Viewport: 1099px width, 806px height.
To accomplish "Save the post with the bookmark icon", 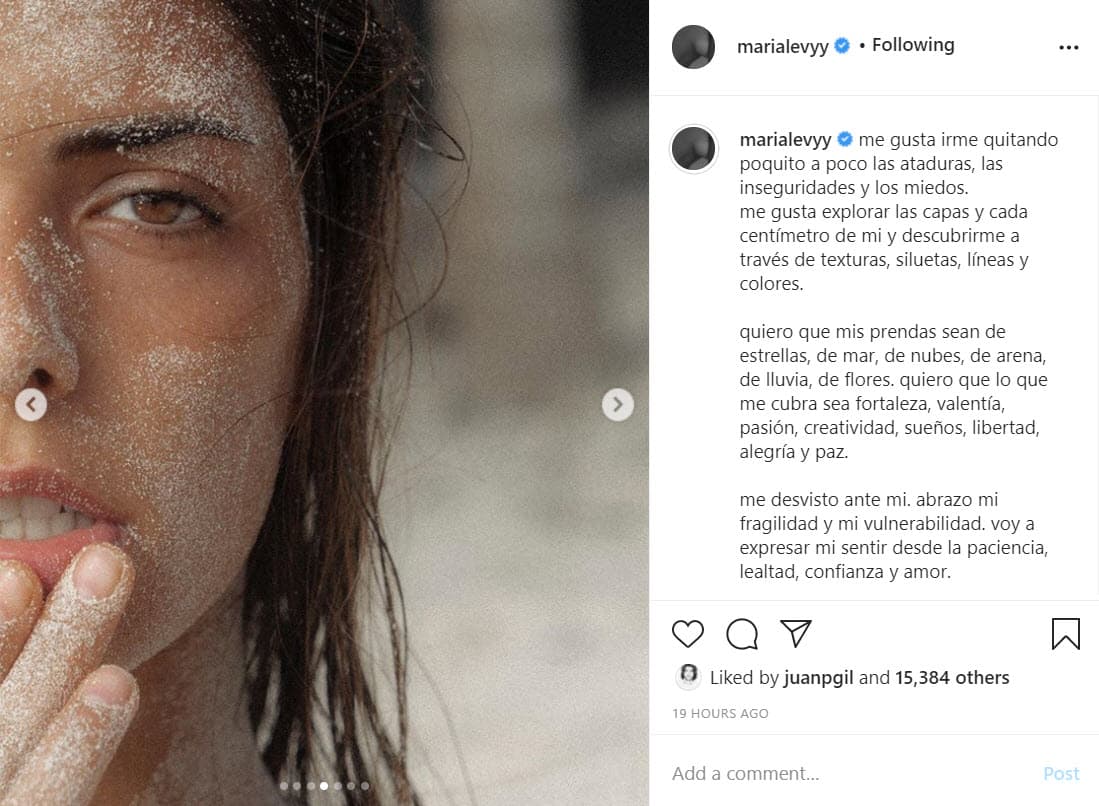I will pos(1066,633).
